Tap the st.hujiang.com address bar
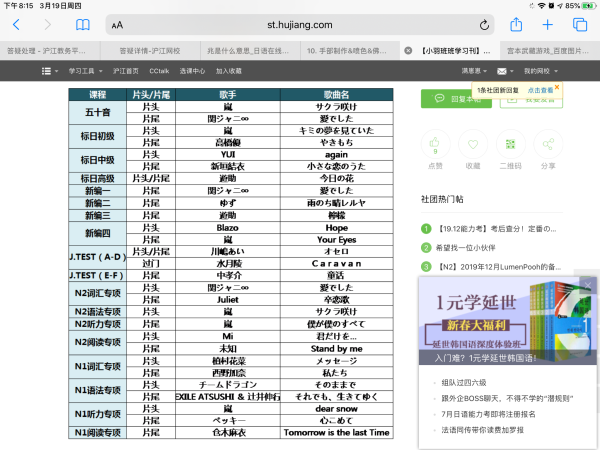Image resolution: width=600 pixels, height=450 pixels. pyautogui.click(x=300, y=25)
